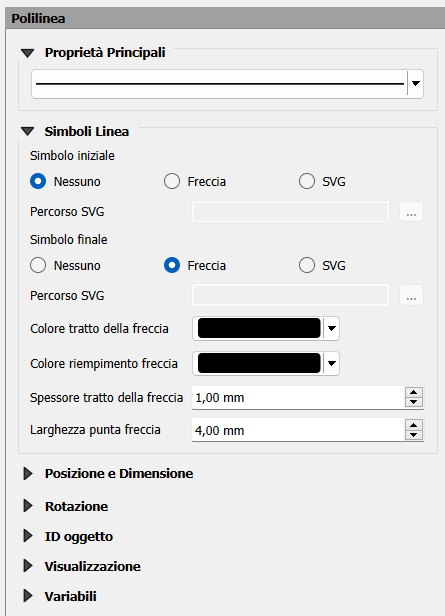Open Colore tratto della freccia swatch

pos(259,328)
